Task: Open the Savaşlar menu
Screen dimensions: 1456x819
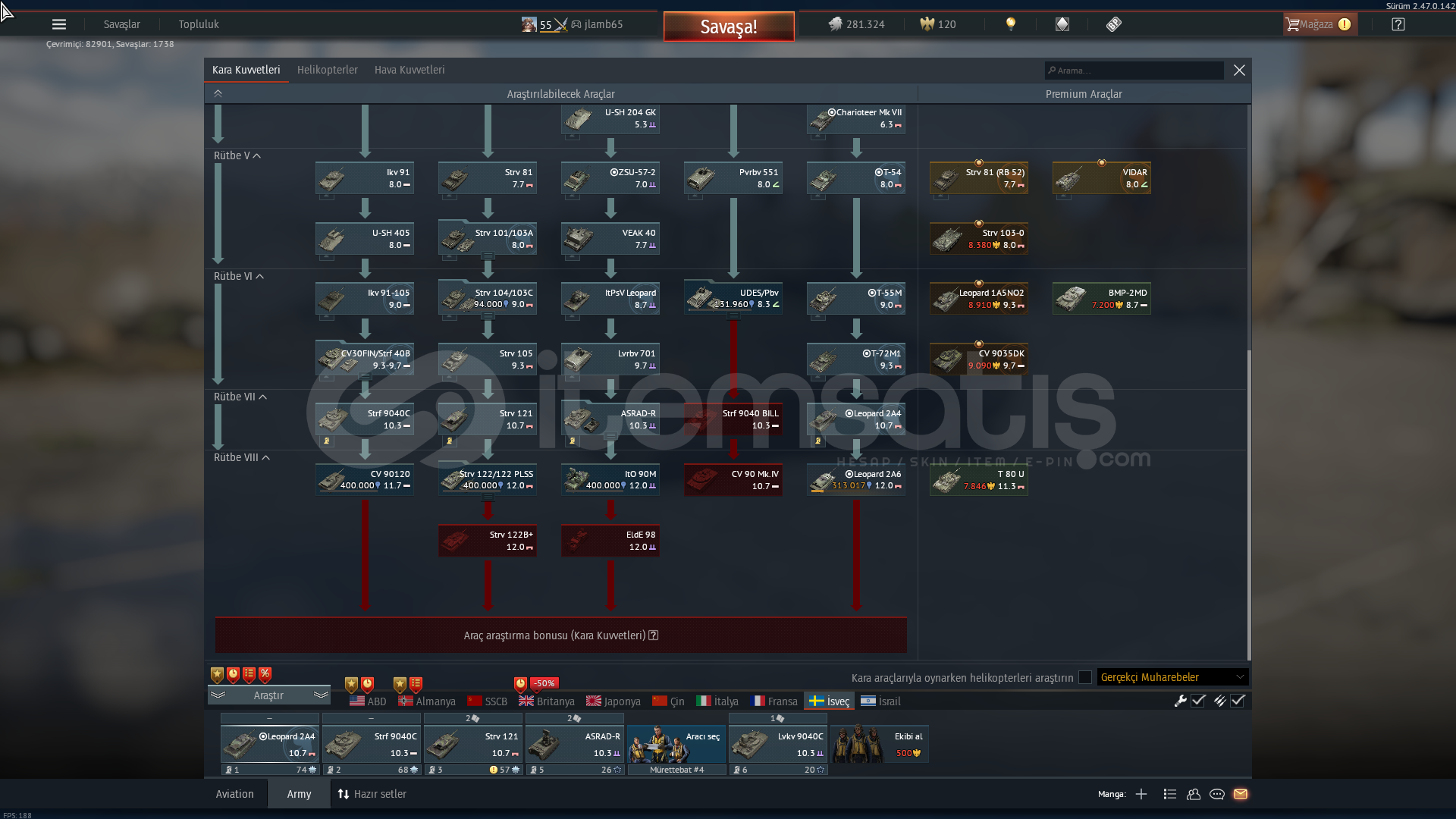Action: click(x=122, y=24)
